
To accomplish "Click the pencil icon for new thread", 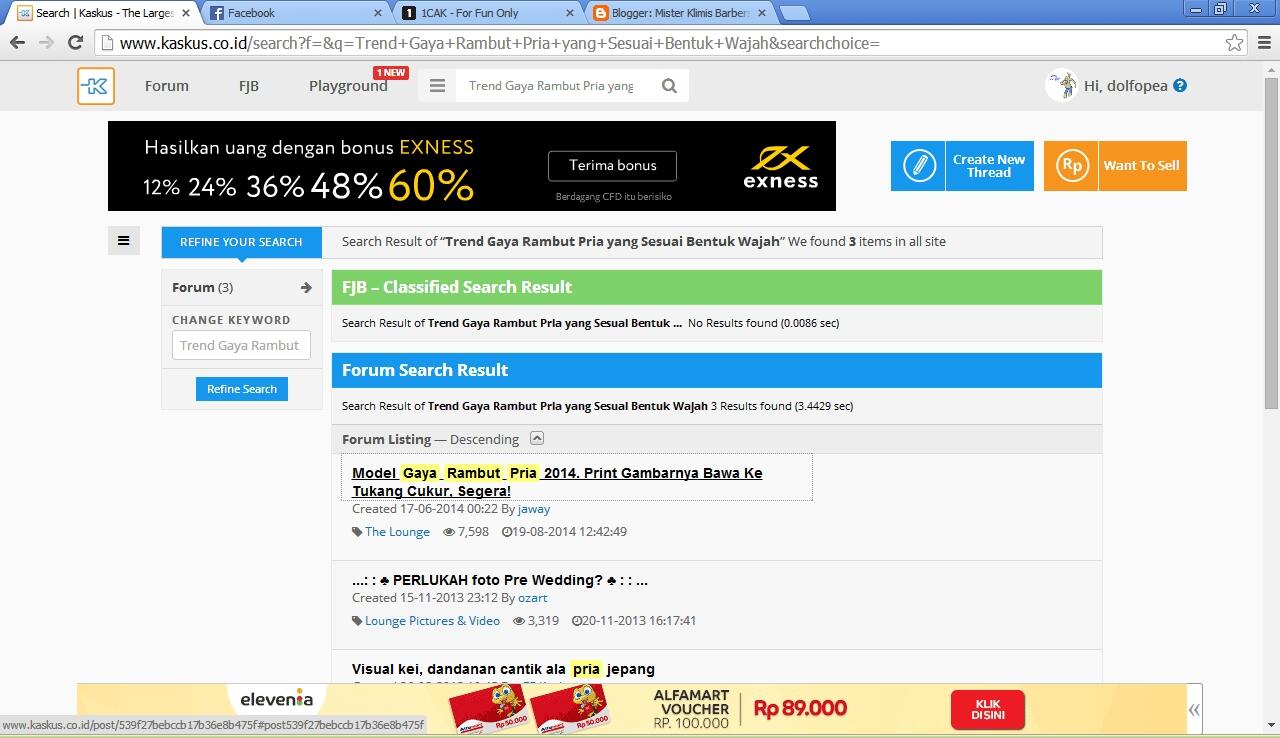I will (918, 166).
